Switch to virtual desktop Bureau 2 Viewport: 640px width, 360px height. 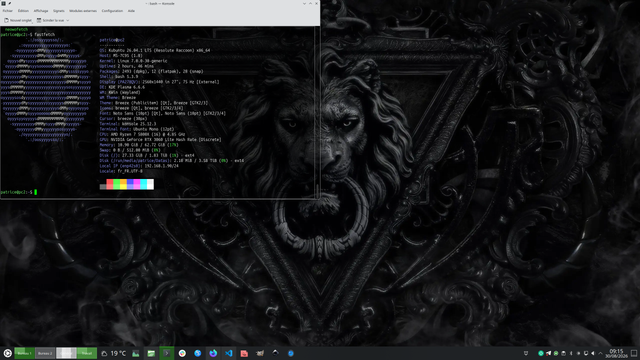[45, 353]
